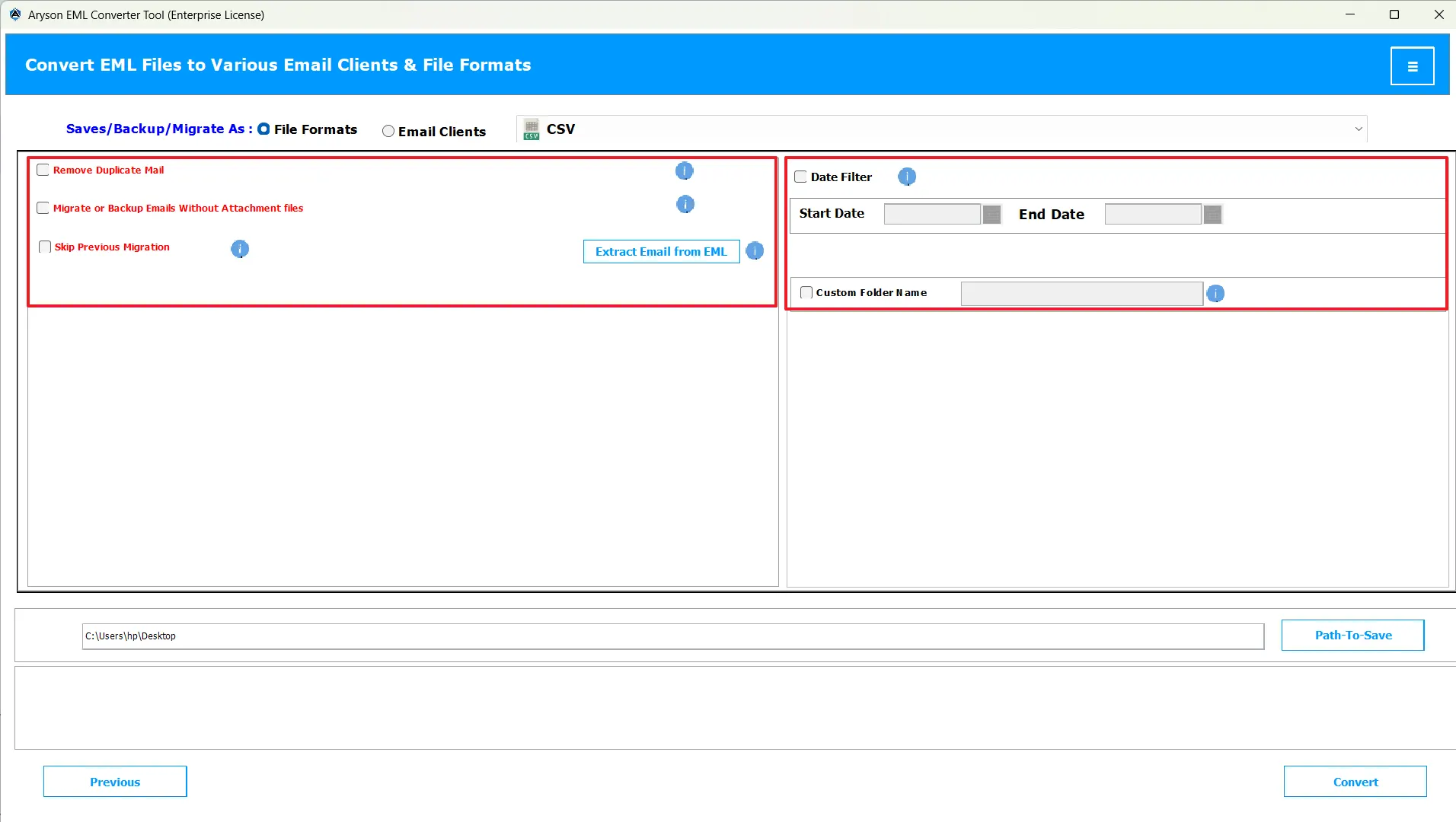Click info icon beside Remove Duplicate Mail
Image resolution: width=1456 pixels, height=822 pixels.
point(685,170)
